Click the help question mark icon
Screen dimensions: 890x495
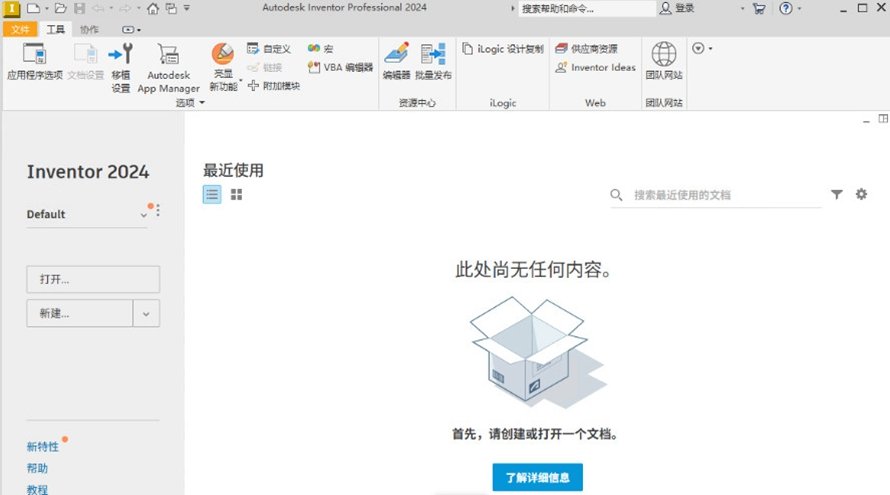click(786, 9)
